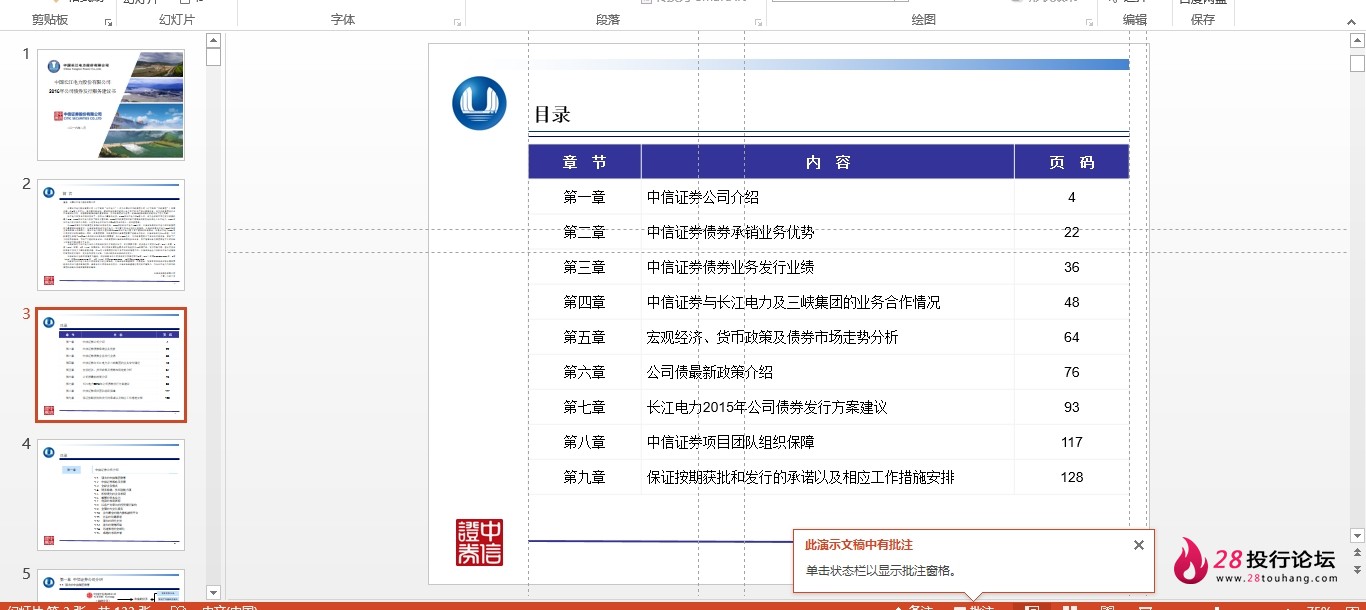Screen dimensions: 1366x610
Task: Click 中信证券项目团队组织保障 cell
Action: coord(828,442)
